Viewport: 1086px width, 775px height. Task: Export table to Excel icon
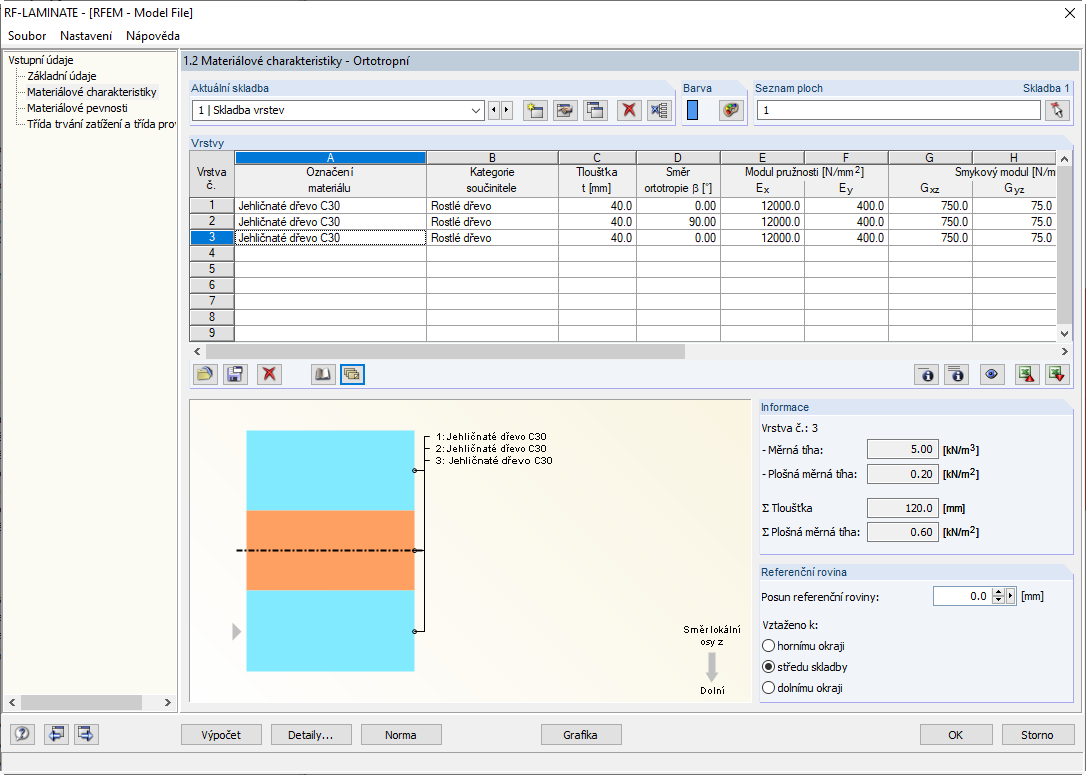pos(1026,375)
